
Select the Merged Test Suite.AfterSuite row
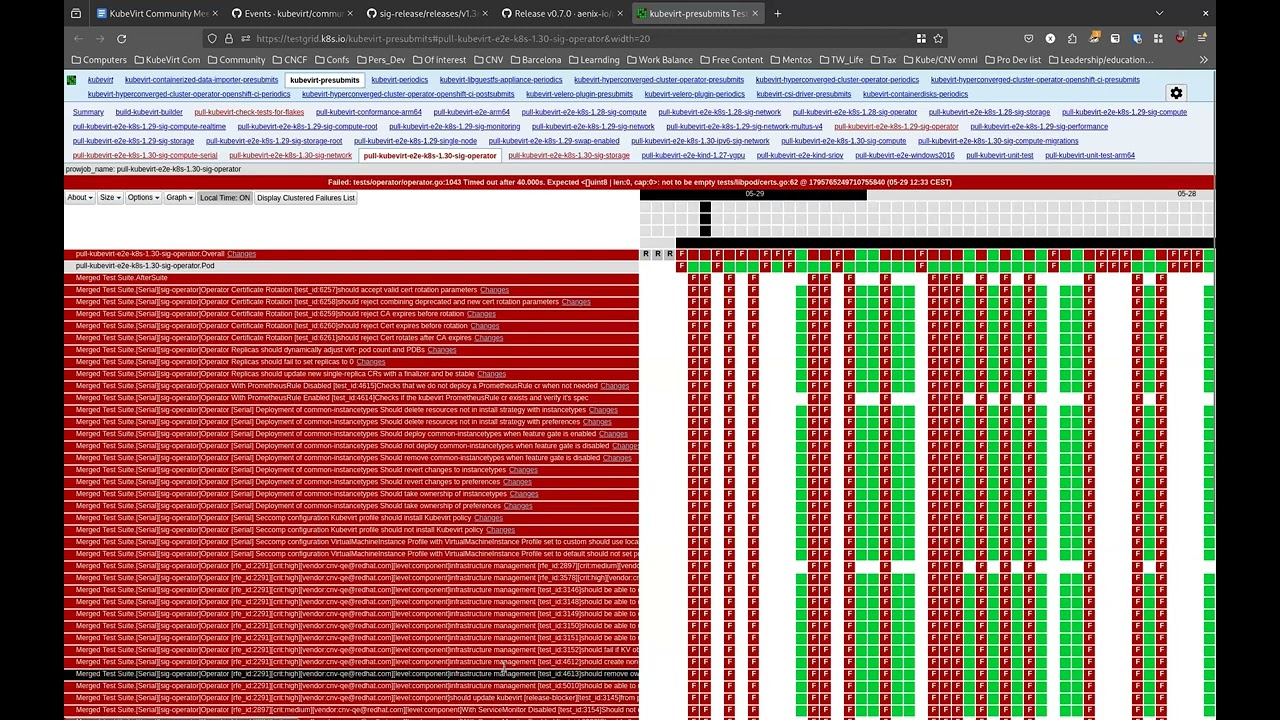351,278
